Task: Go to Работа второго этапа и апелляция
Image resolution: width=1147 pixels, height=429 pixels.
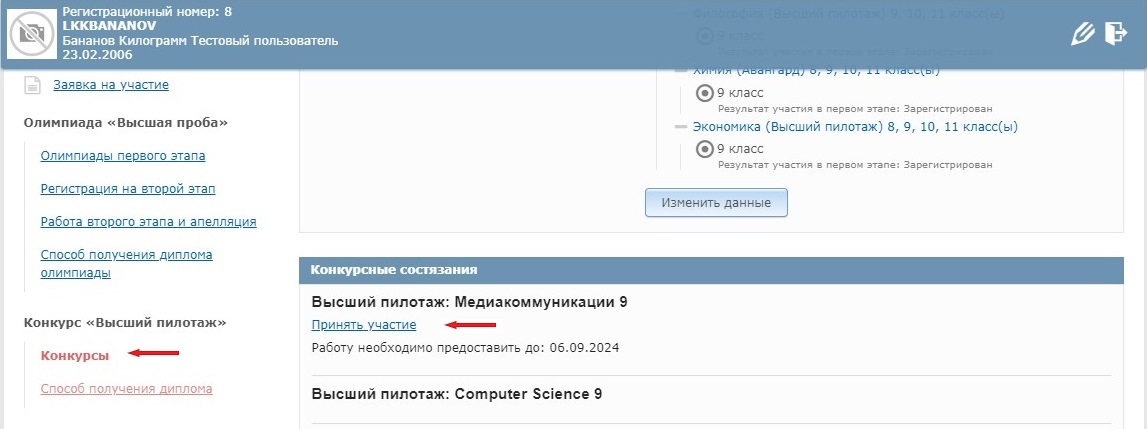Action: pyautogui.click(x=148, y=222)
